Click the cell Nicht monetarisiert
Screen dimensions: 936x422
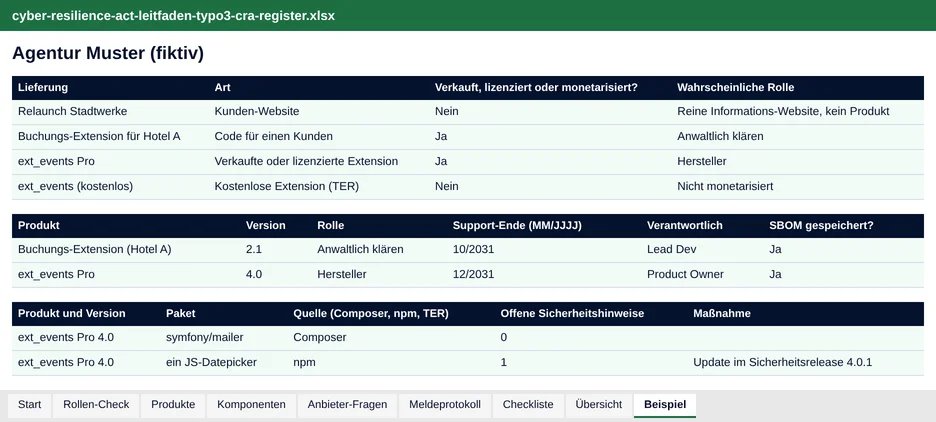725,187
